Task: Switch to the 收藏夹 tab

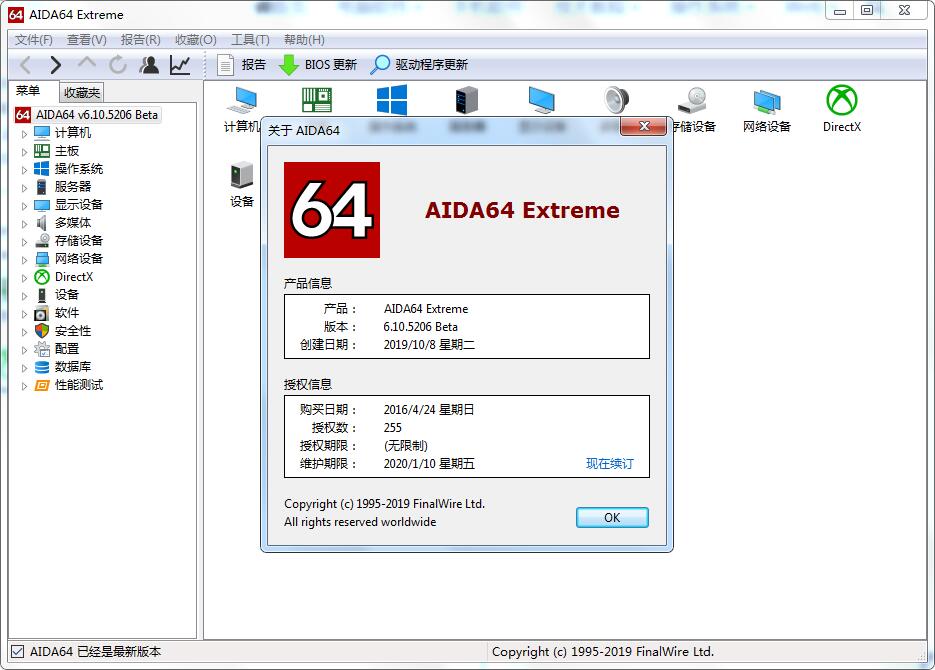Action: coord(82,93)
